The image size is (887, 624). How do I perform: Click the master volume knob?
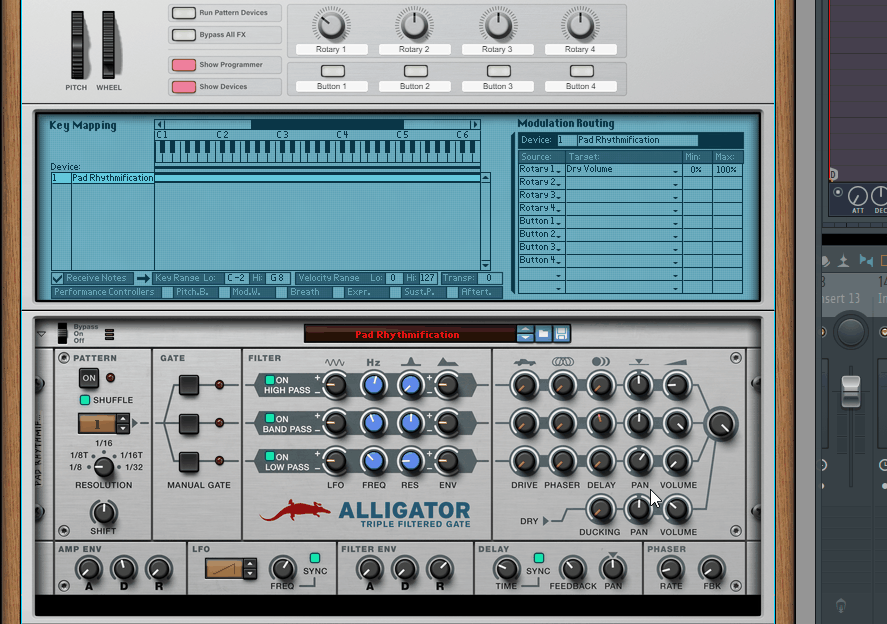coord(721,424)
